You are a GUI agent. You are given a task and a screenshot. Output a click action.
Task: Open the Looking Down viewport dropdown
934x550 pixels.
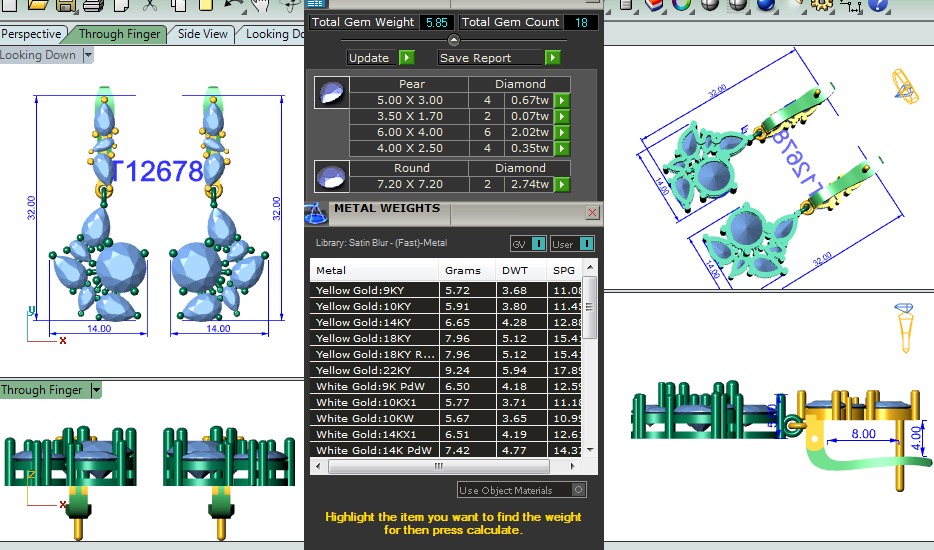(88, 55)
